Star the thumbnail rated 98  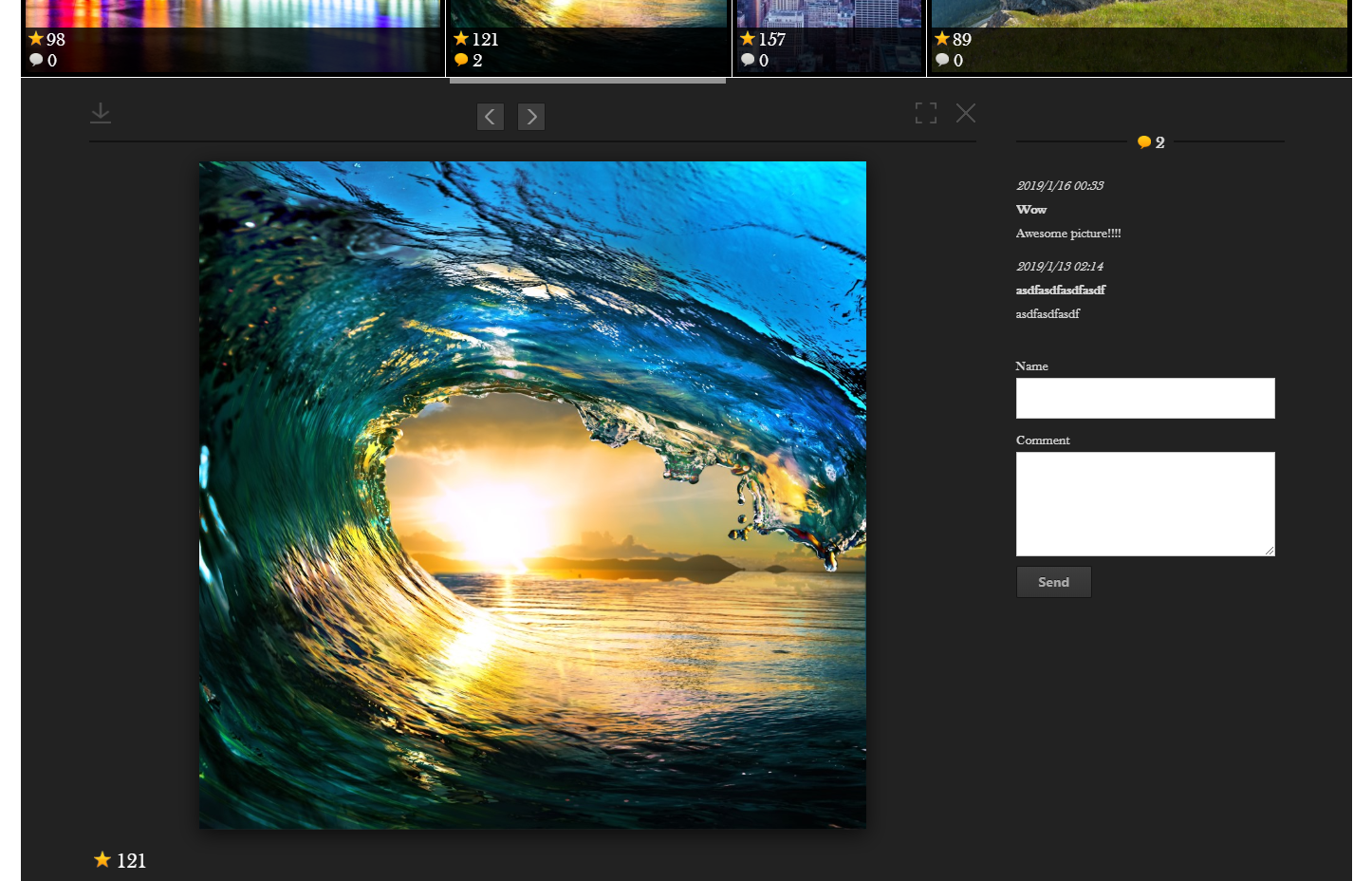pos(36,39)
